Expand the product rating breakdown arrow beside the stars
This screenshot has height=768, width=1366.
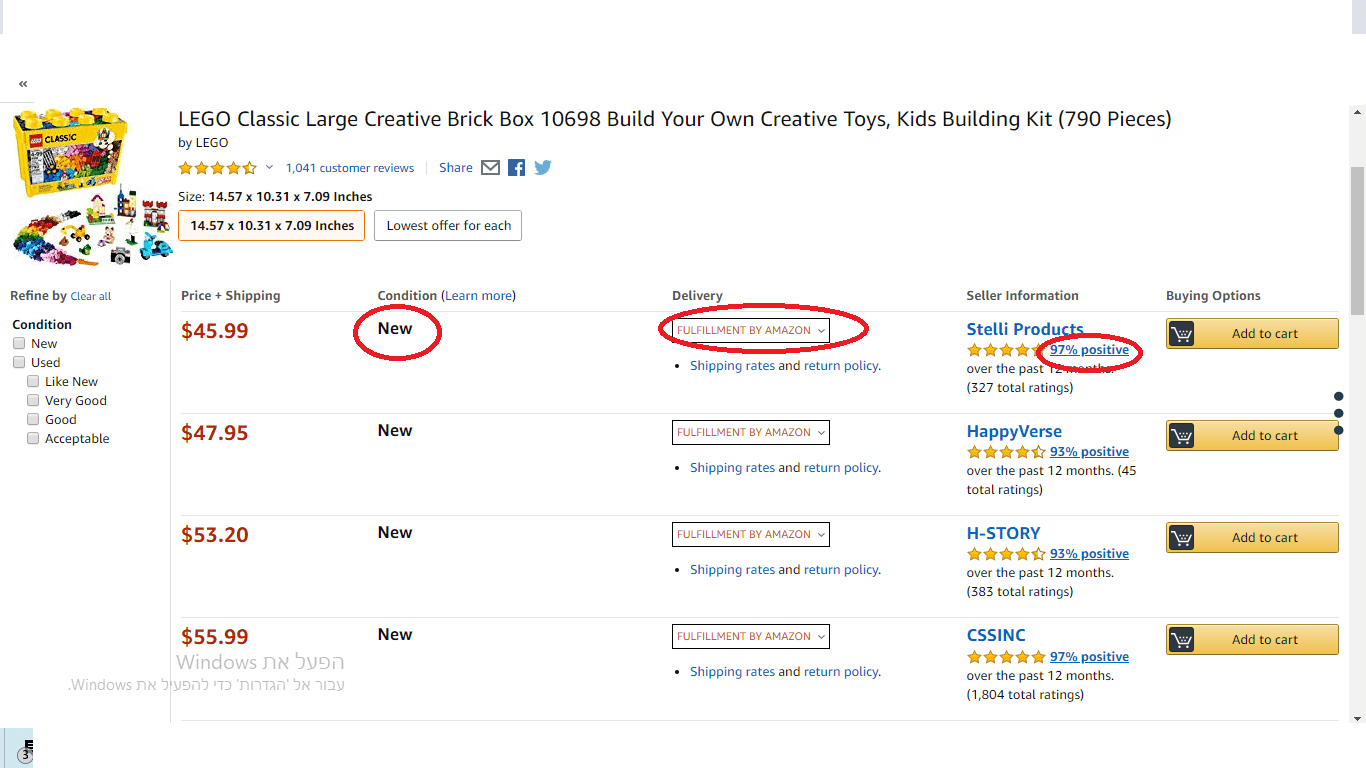(x=269, y=168)
